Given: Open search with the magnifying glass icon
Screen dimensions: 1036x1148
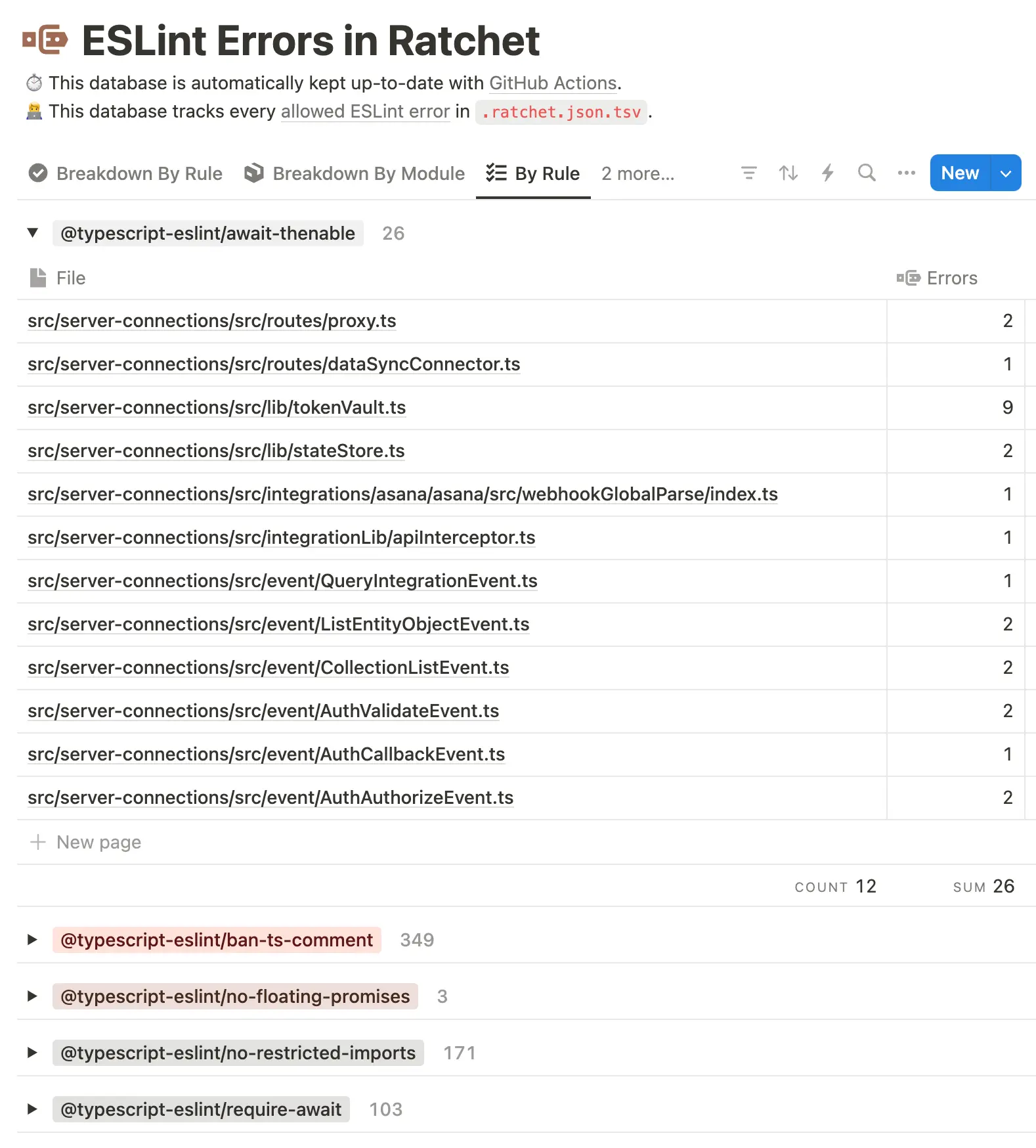Looking at the screenshot, I should pos(867,173).
